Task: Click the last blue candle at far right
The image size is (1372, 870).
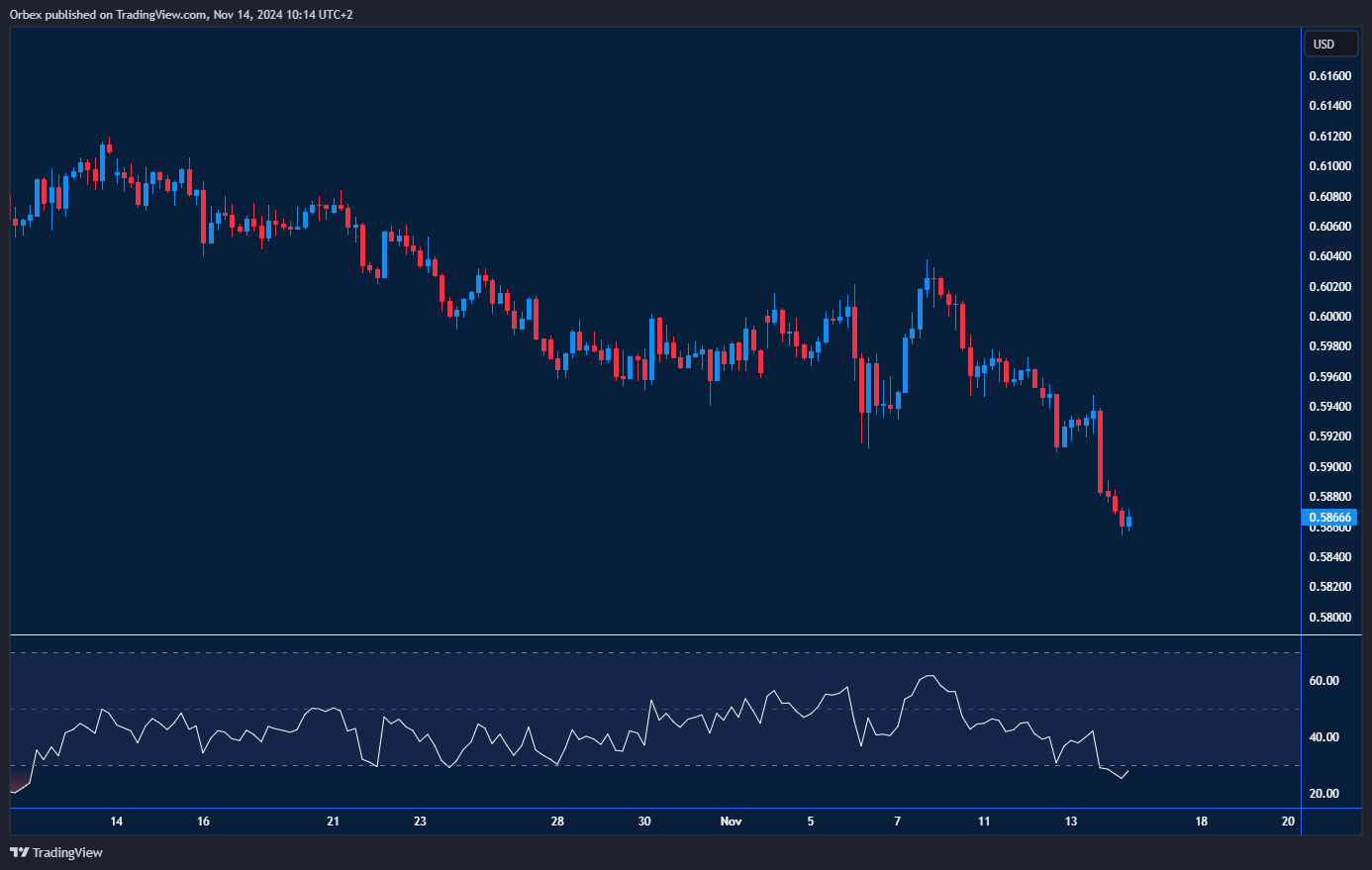Action: (x=1129, y=522)
